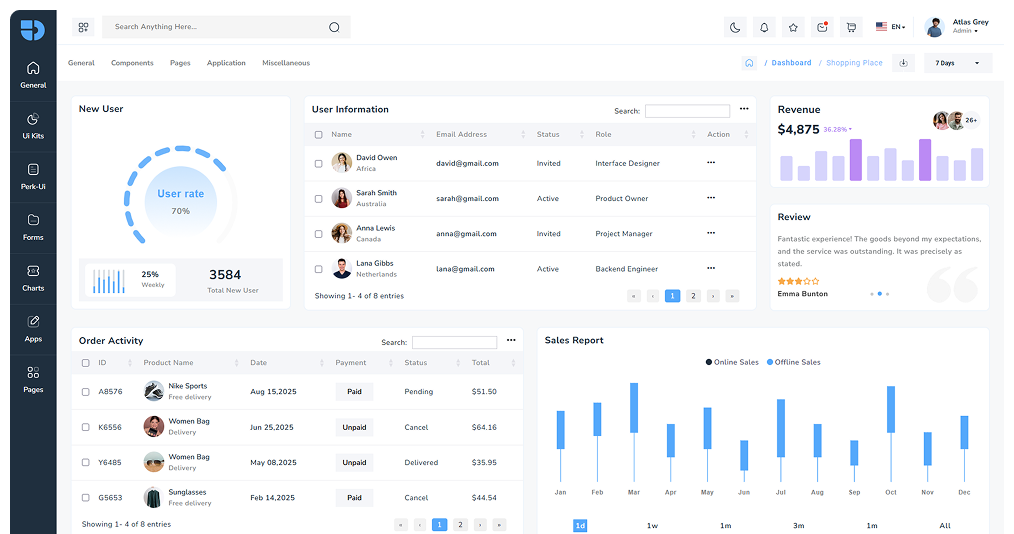Check the box next to David Owen
The height and width of the screenshot is (534, 1014).
319,163
